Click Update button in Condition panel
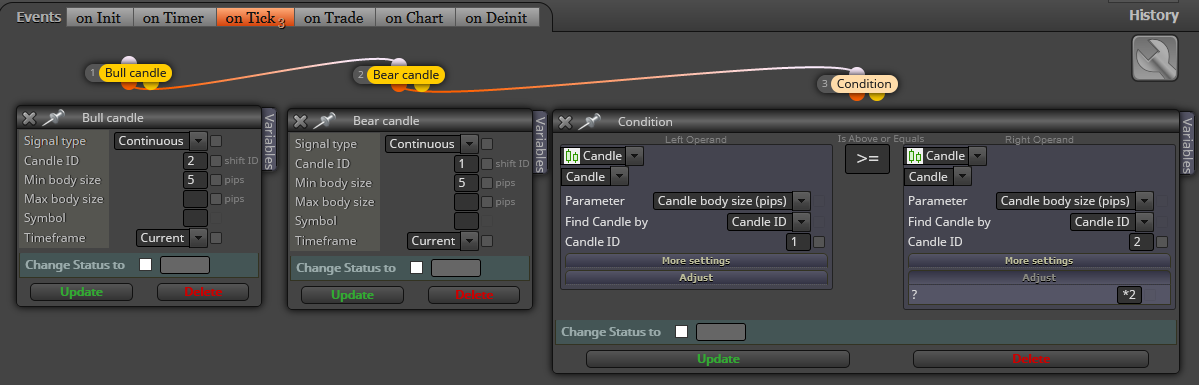This screenshot has height=385, width=1199. (x=718, y=359)
